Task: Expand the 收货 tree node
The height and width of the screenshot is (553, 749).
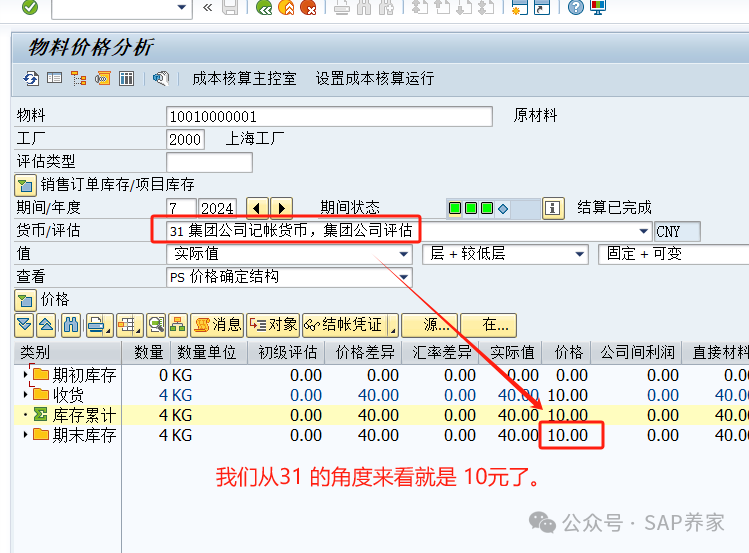Action: click(25, 394)
